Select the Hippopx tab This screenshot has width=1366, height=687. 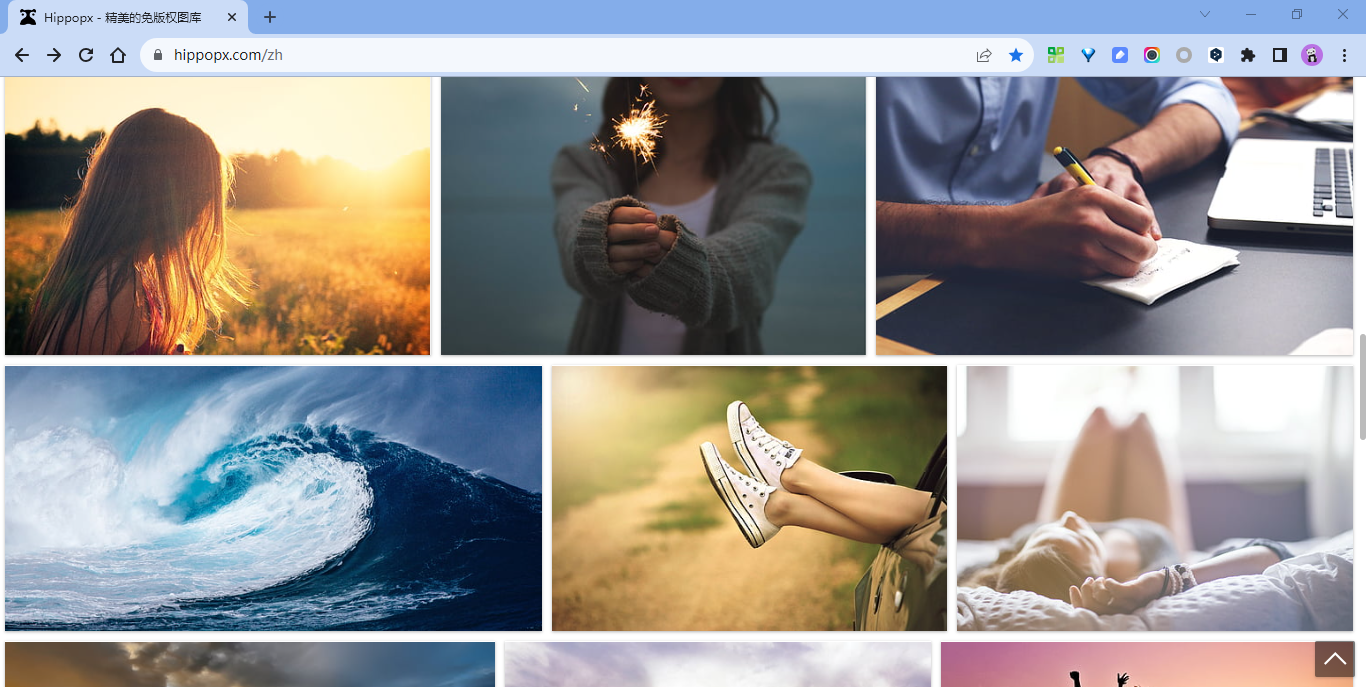click(122, 17)
